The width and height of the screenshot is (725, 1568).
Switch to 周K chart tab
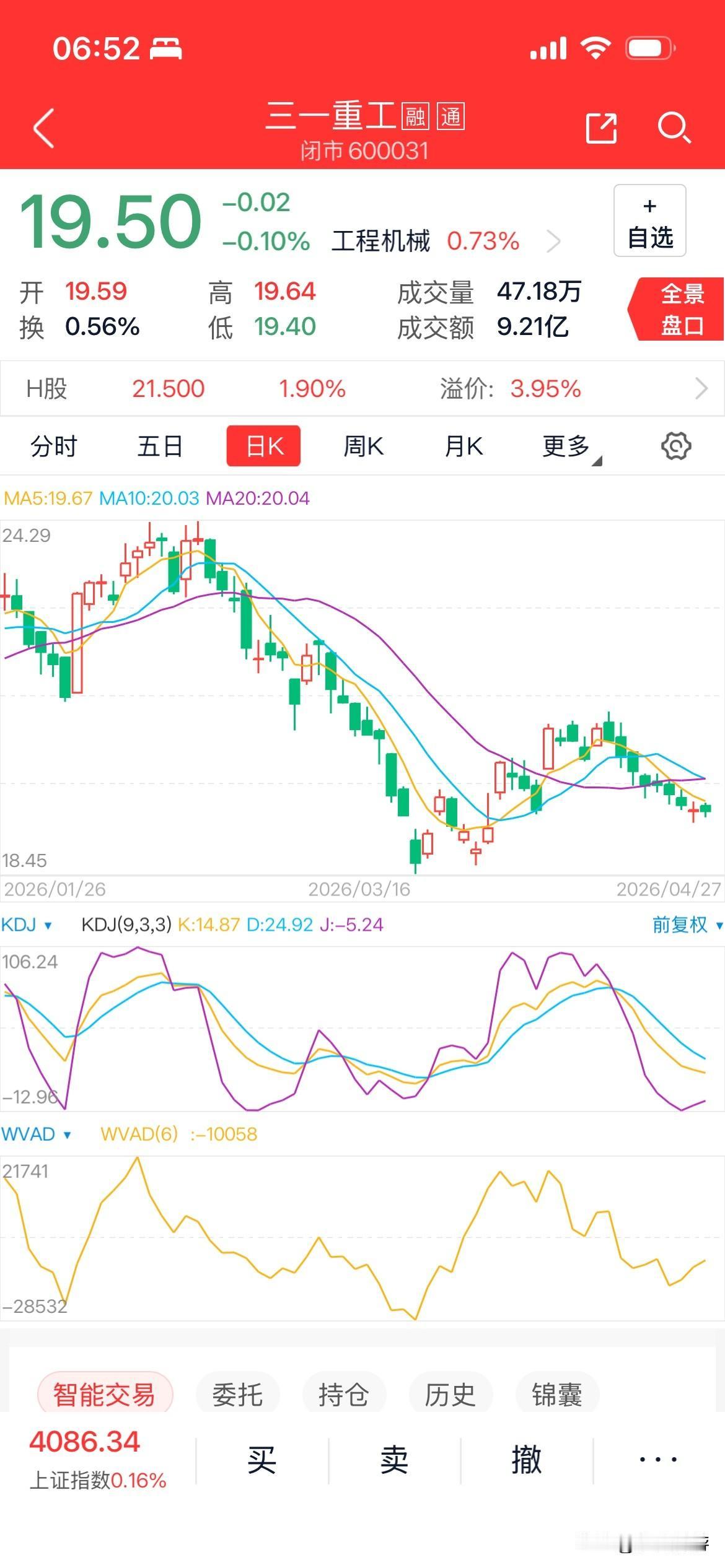pyautogui.click(x=364, y=446)
